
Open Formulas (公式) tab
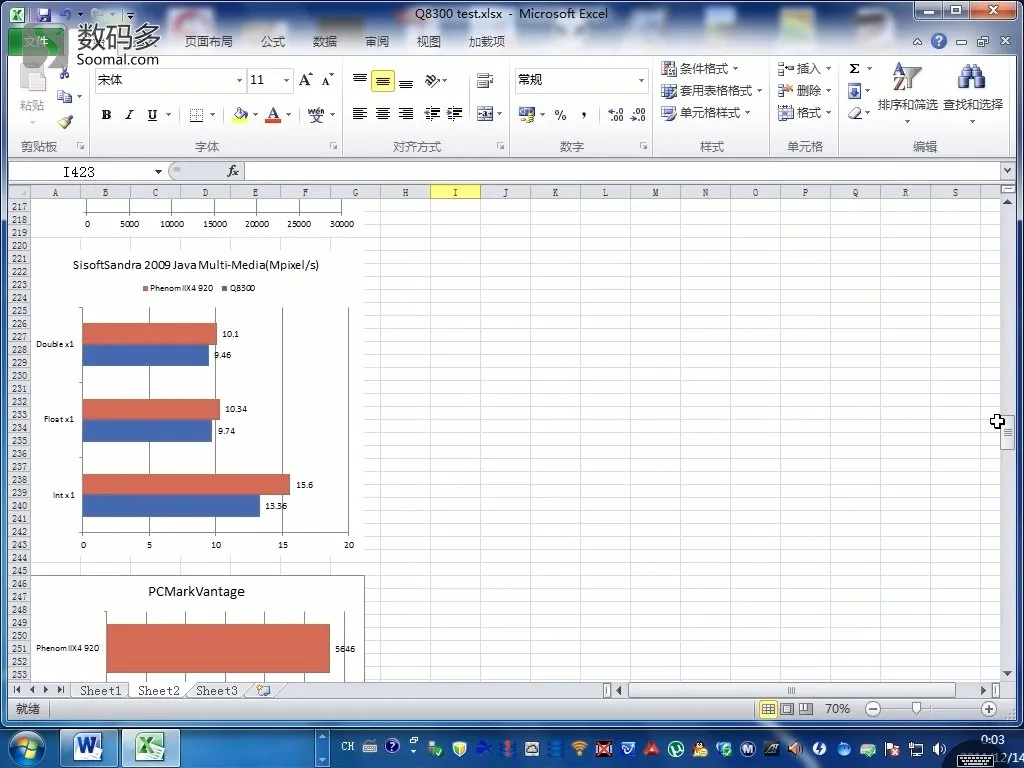(273, 42)
